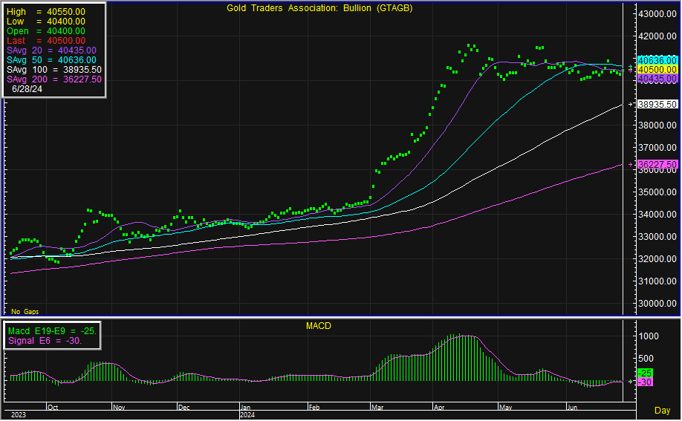This screenshot has height=421, width=682.
Task: Click the yellow 40500.00 last price tag
Action: (x=658, y=69)
